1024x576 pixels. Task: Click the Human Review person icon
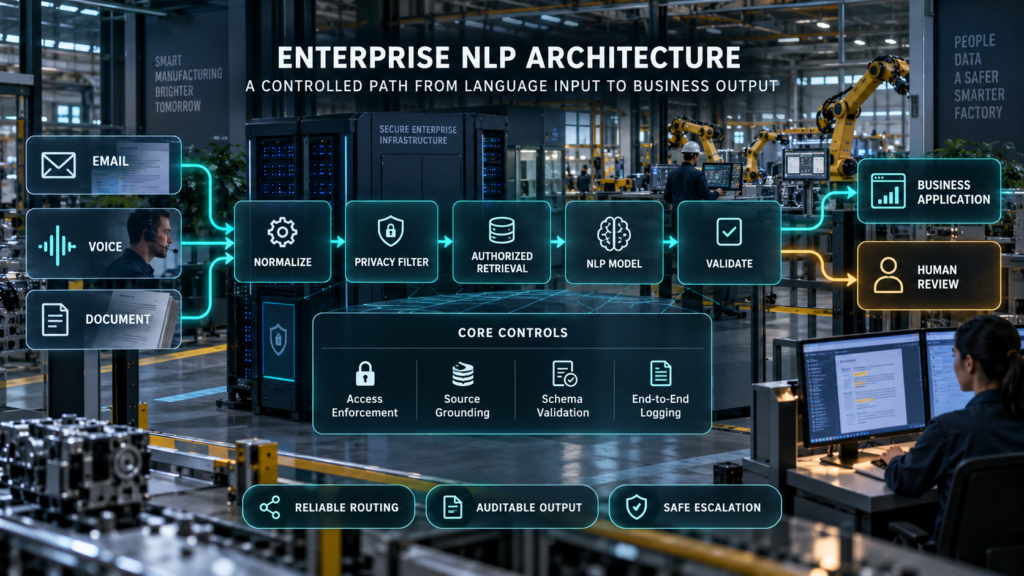(x=888, y=275)
